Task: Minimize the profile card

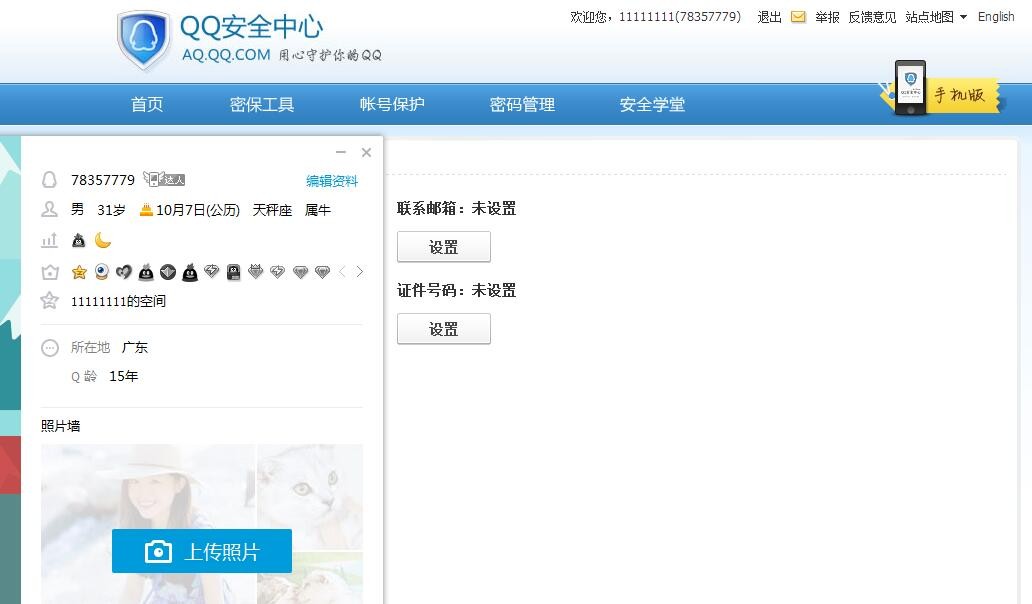Action: click(341, 152)
